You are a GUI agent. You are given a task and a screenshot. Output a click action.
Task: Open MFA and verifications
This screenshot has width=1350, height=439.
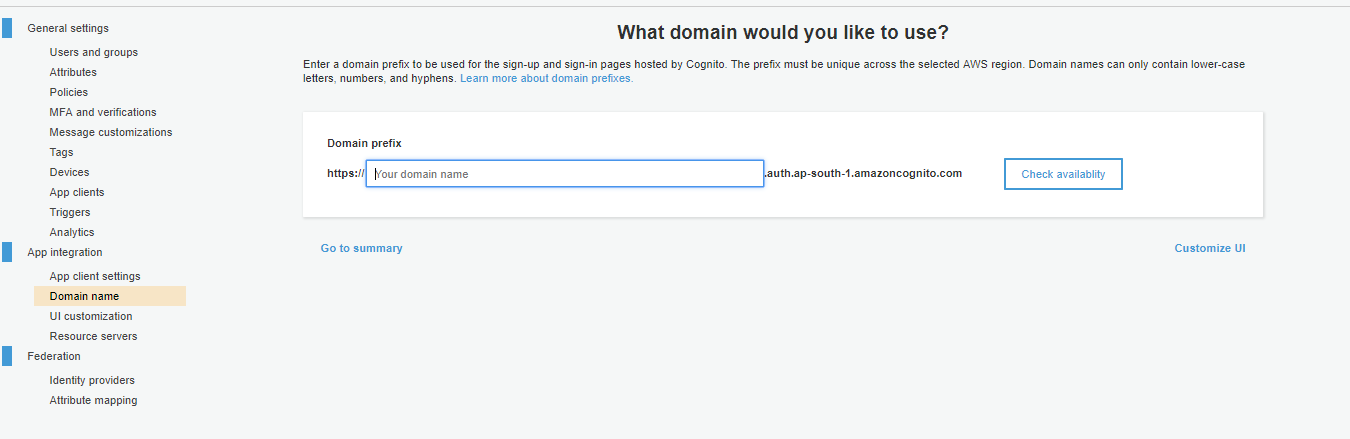pos(103,112)
